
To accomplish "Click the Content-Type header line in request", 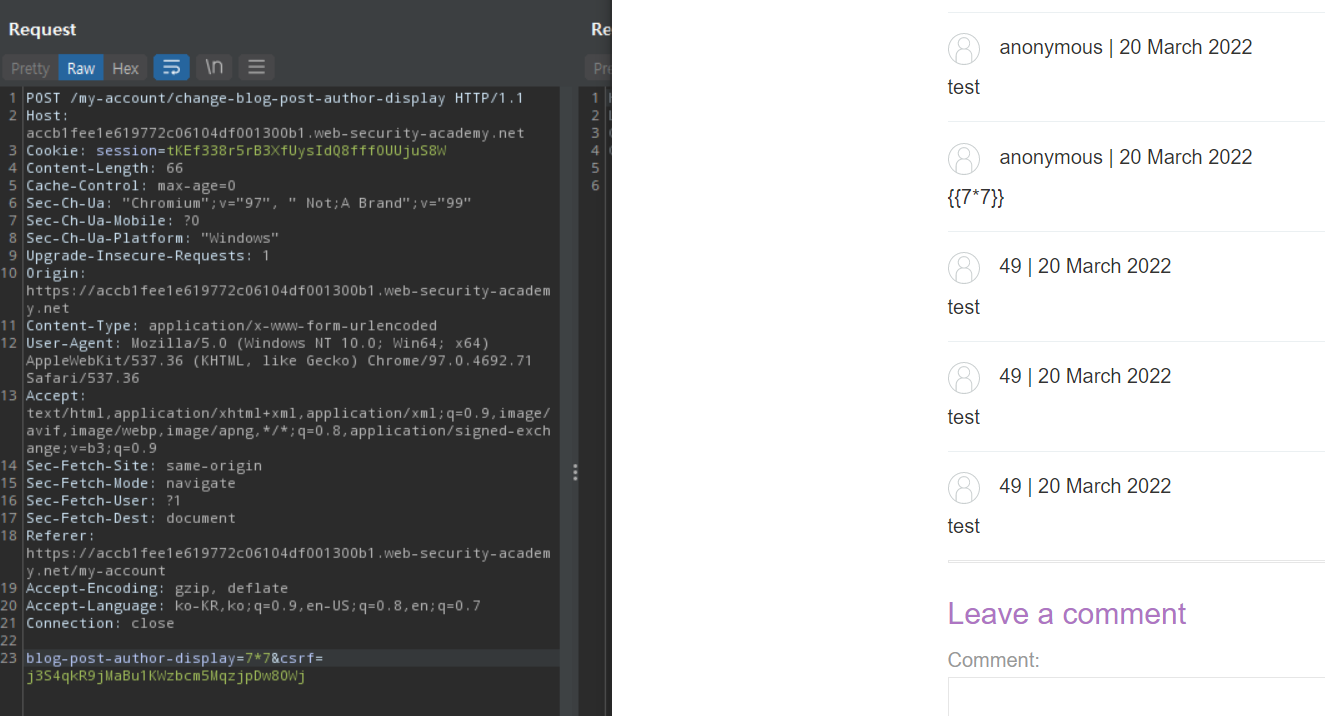I will click(x=230, y=326).
